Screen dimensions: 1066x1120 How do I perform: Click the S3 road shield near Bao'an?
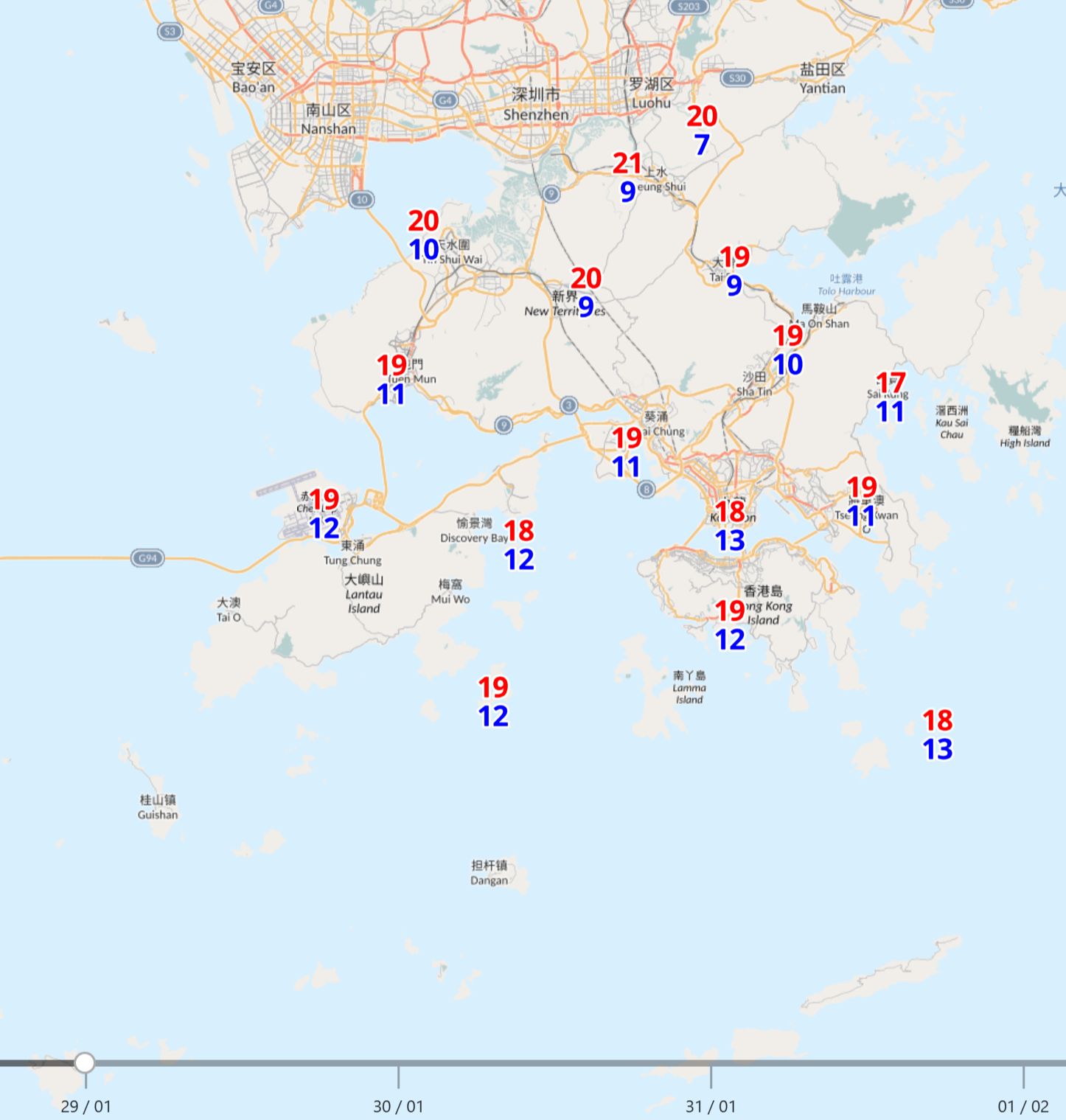coord(170,31)
